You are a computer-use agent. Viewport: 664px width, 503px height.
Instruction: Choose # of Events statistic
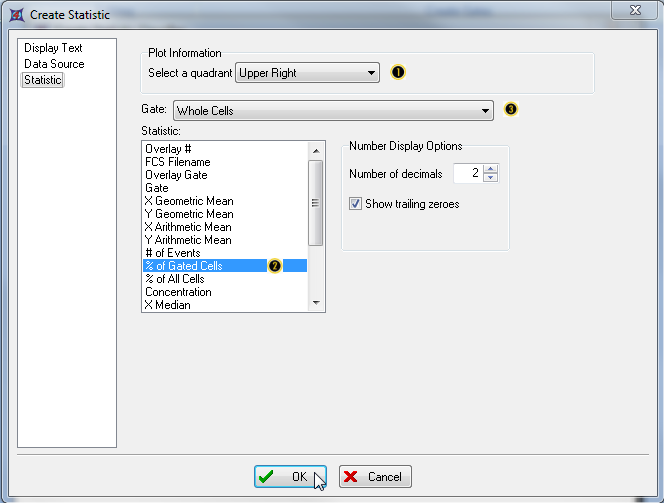pos(225,253)
